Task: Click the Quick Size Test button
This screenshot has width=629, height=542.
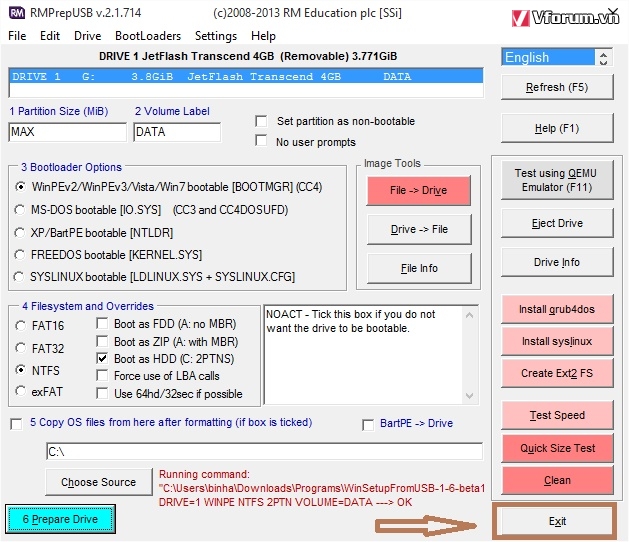Action: (x=557, y=448)
